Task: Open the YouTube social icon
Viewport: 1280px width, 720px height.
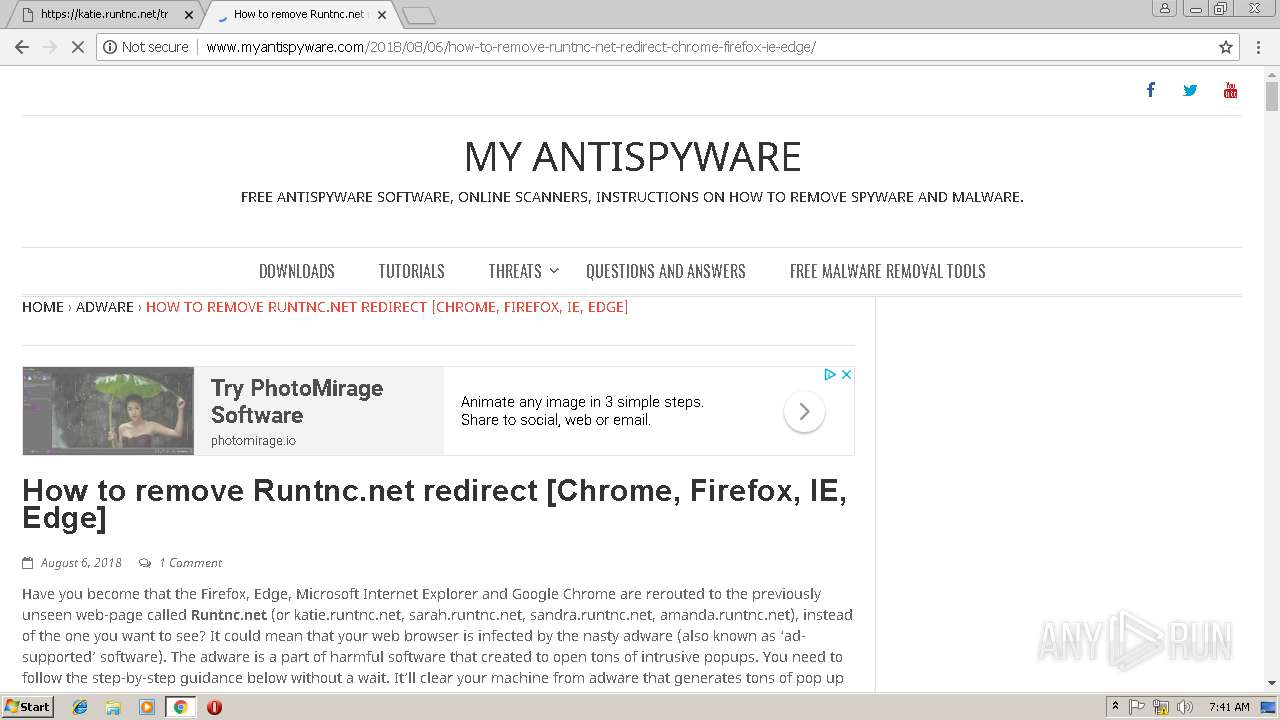Action: pyautogui.click(x=1230, y=90)
